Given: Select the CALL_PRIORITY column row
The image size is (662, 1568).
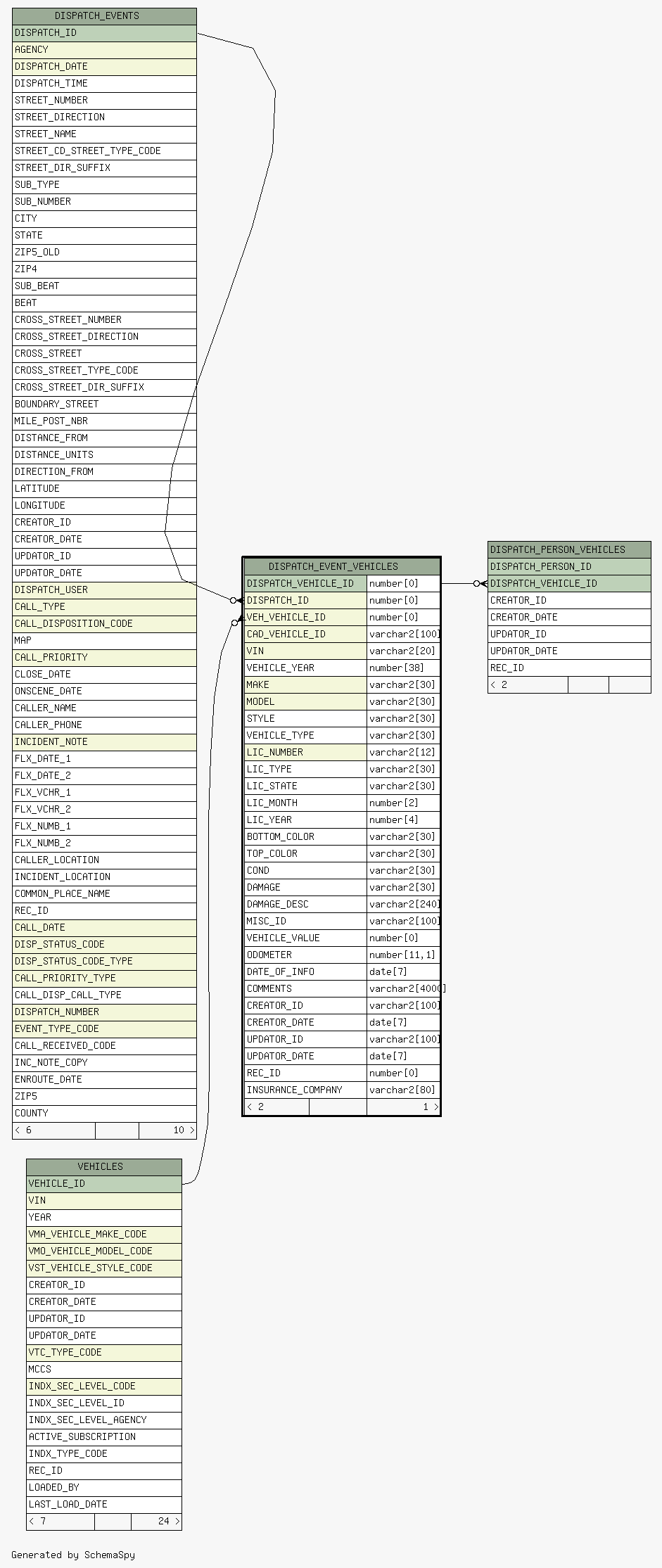Looking at the screenshot, I should tap(104, 658).
